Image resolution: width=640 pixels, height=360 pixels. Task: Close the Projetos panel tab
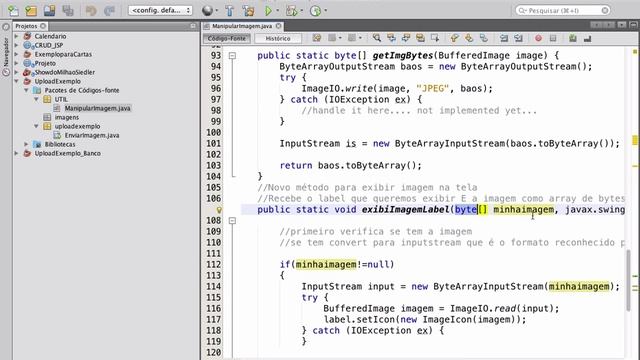[43, 26]
